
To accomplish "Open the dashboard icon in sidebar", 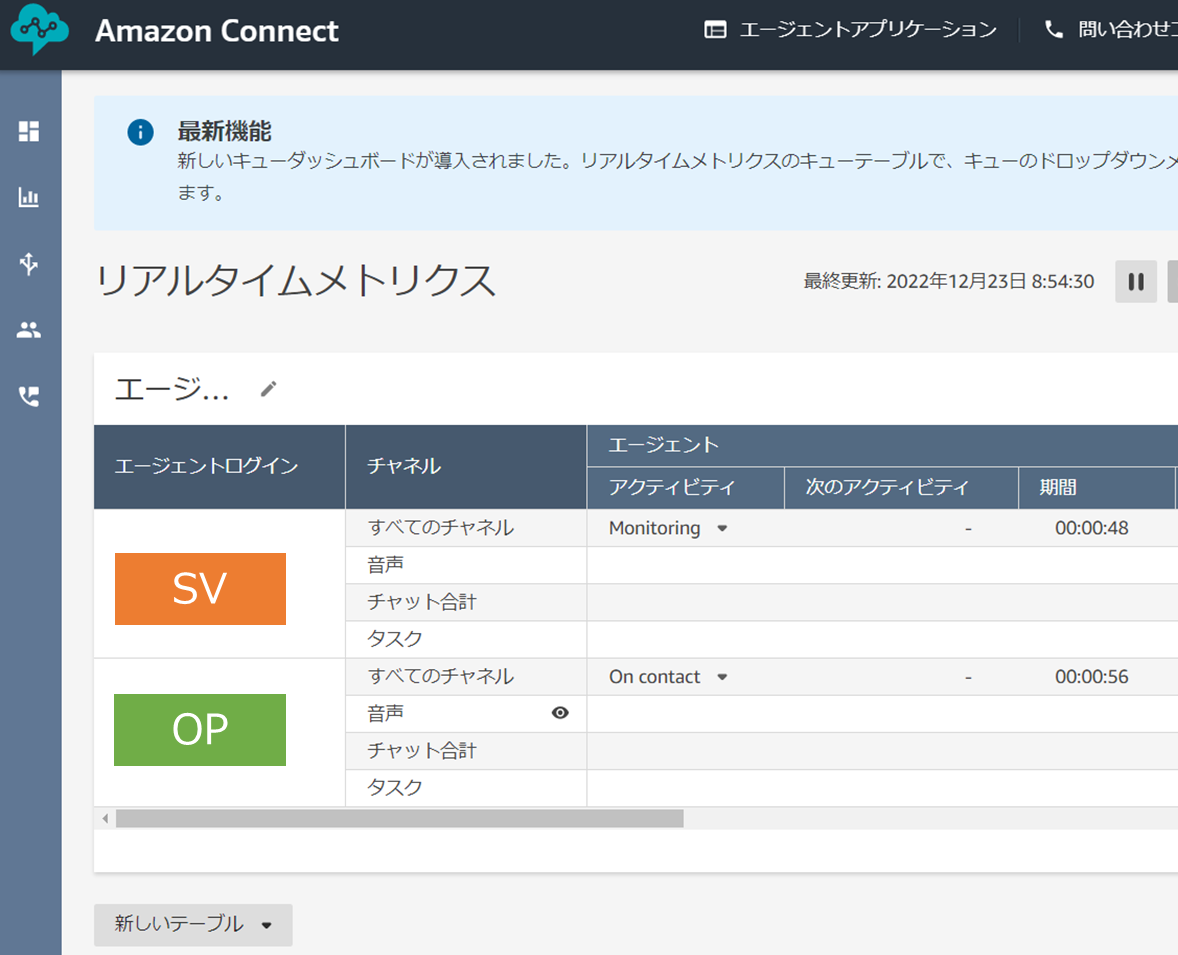I will coord(29,131).
